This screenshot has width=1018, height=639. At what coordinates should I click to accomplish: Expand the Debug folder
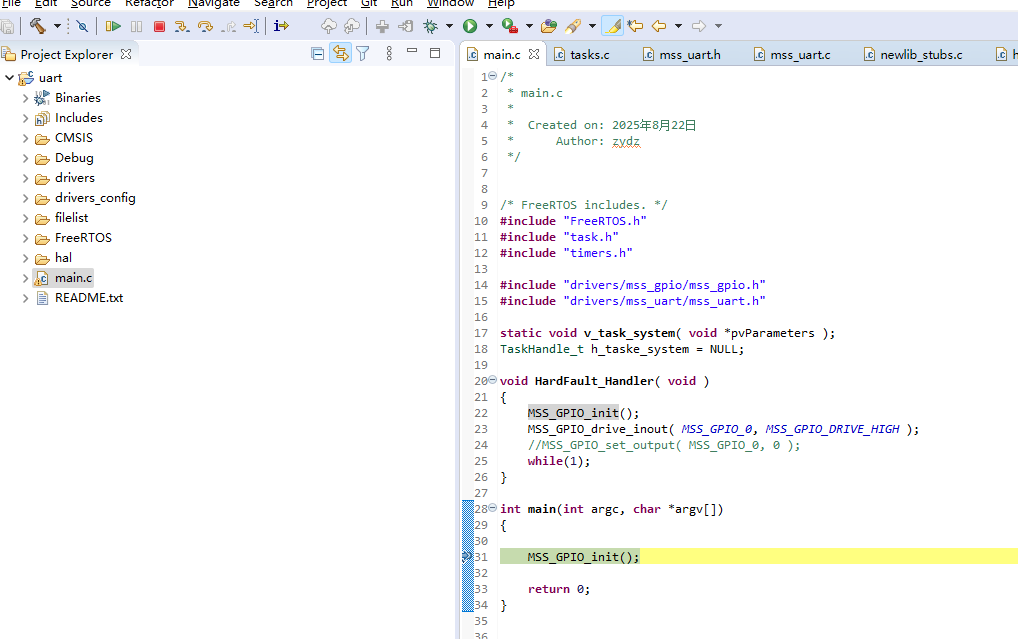[25, 158]
